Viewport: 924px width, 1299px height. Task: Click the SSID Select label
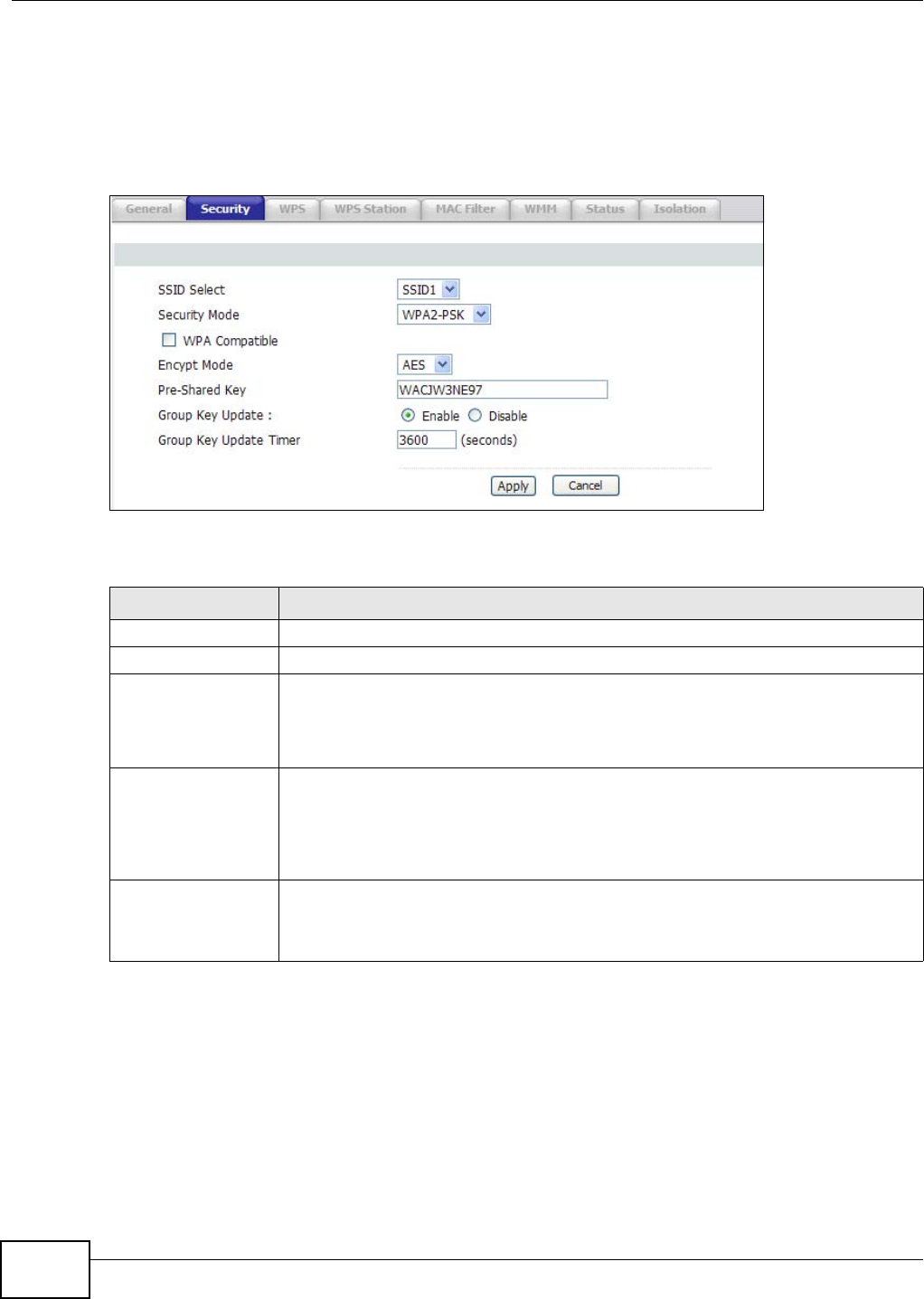(x=192, y=289)
